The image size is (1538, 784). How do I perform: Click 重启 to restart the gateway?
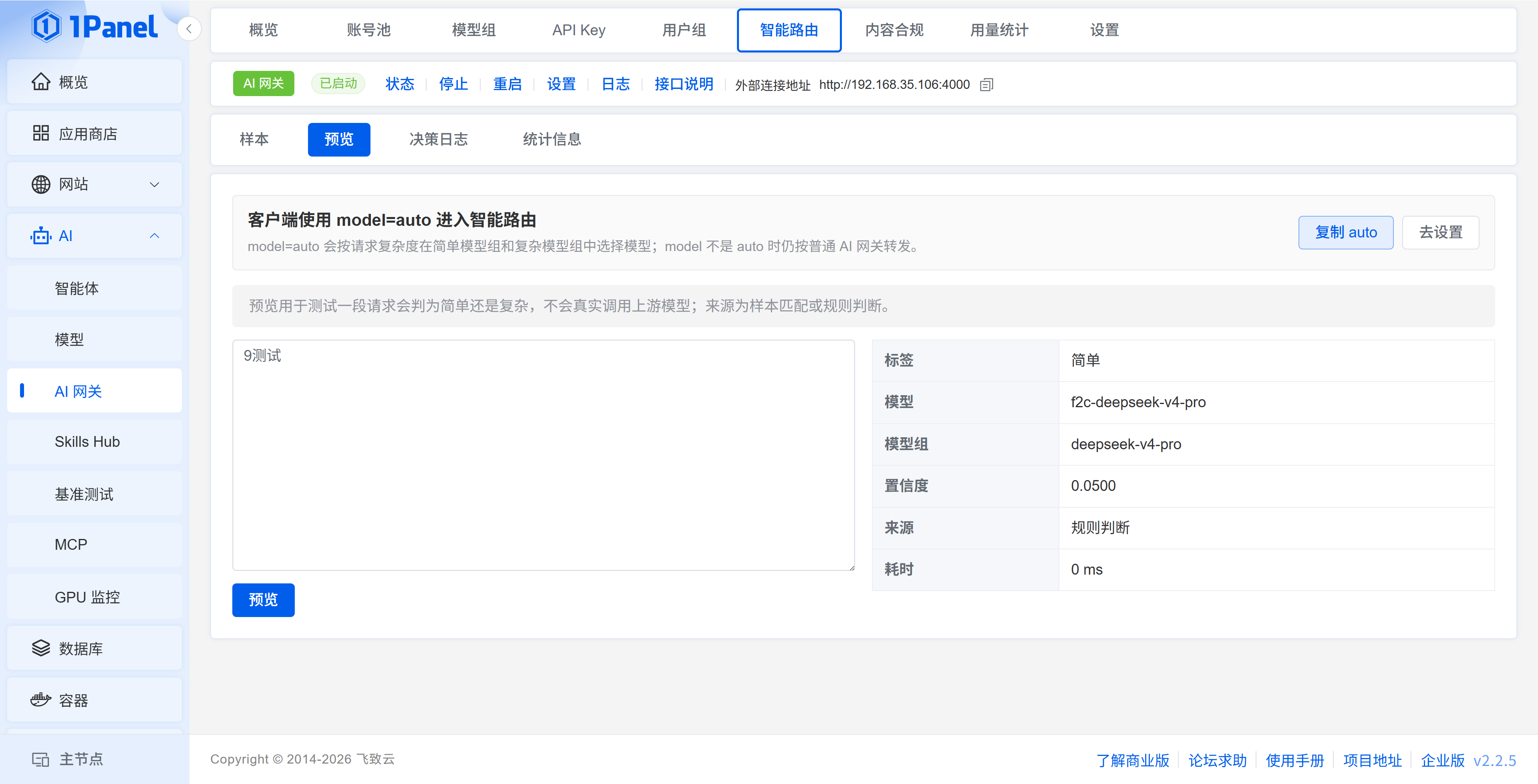pyautogui.click(x=507, y=84)
